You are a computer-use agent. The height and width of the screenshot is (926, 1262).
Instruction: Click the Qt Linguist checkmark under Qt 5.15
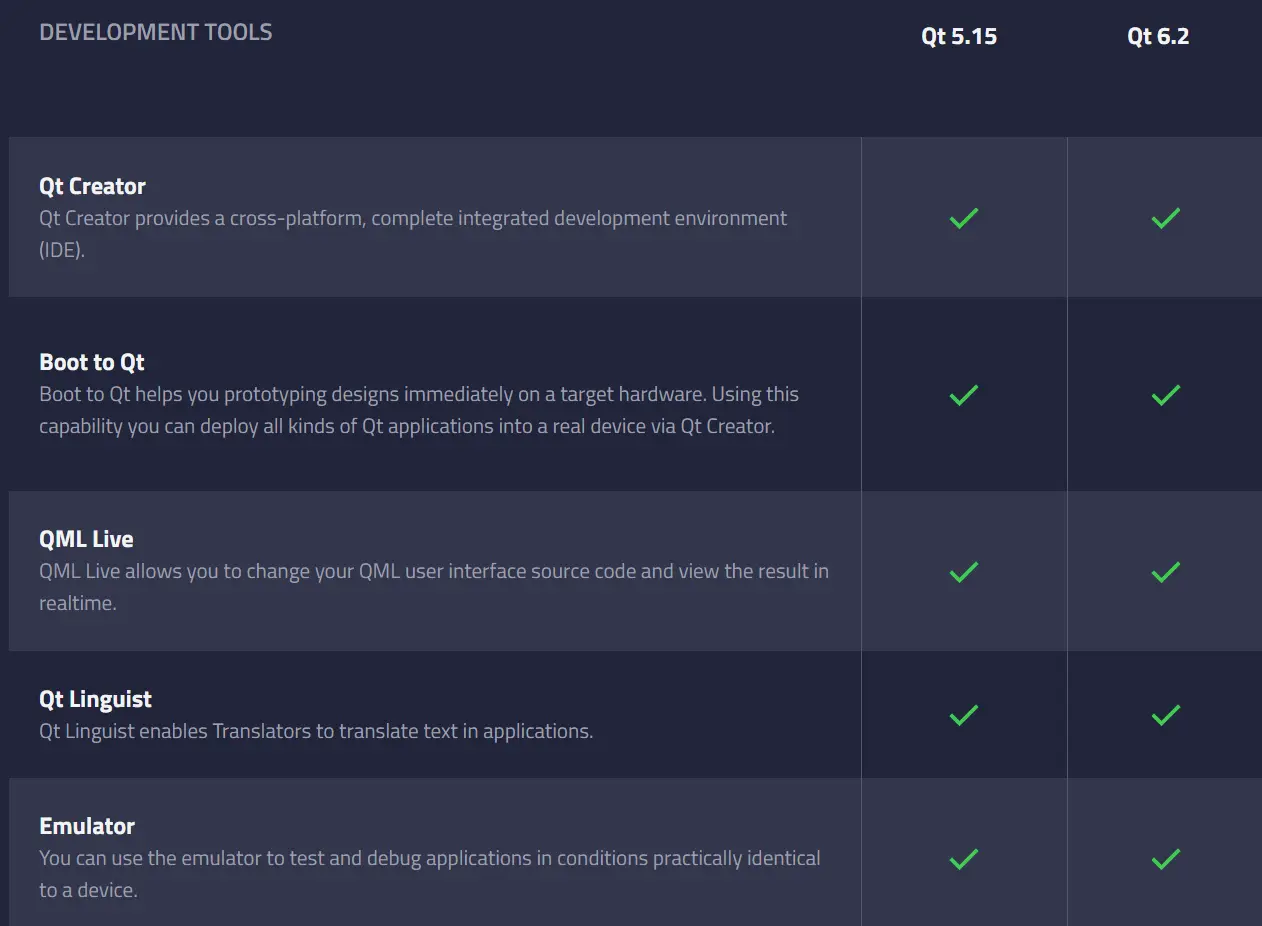(x=964, y=715)
